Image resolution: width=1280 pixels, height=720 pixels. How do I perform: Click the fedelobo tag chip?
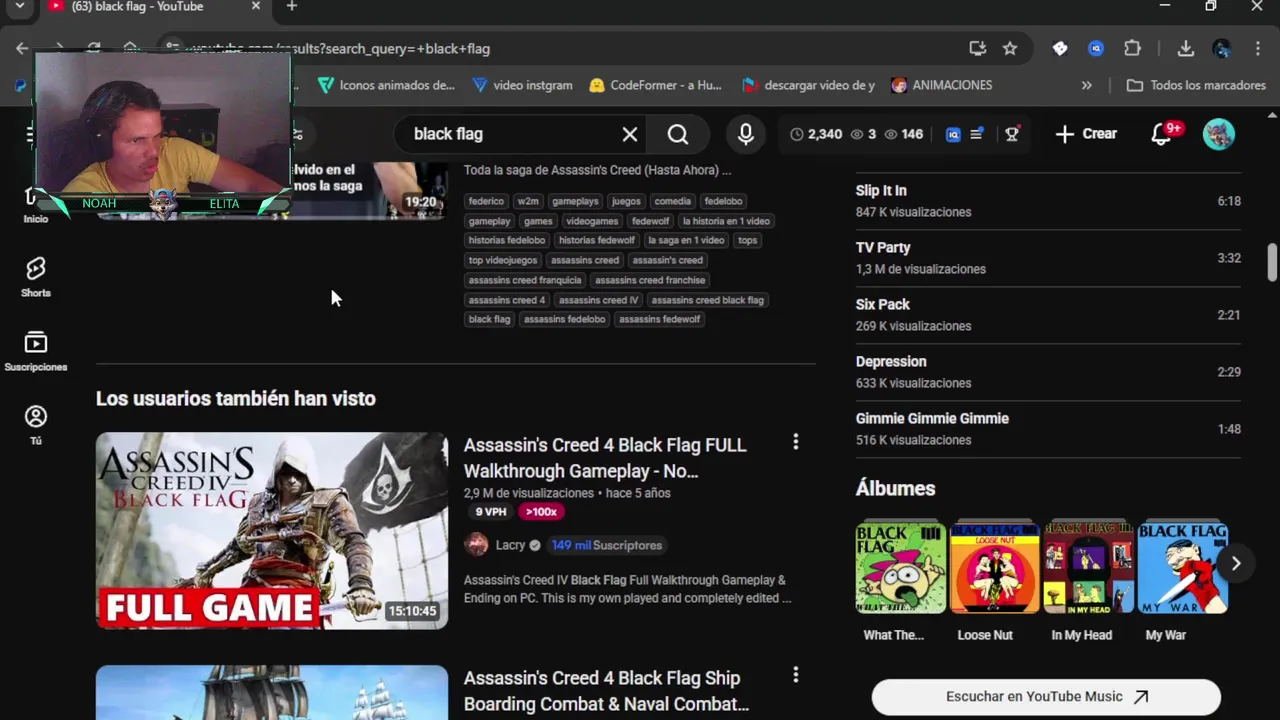tap(723, 201)
